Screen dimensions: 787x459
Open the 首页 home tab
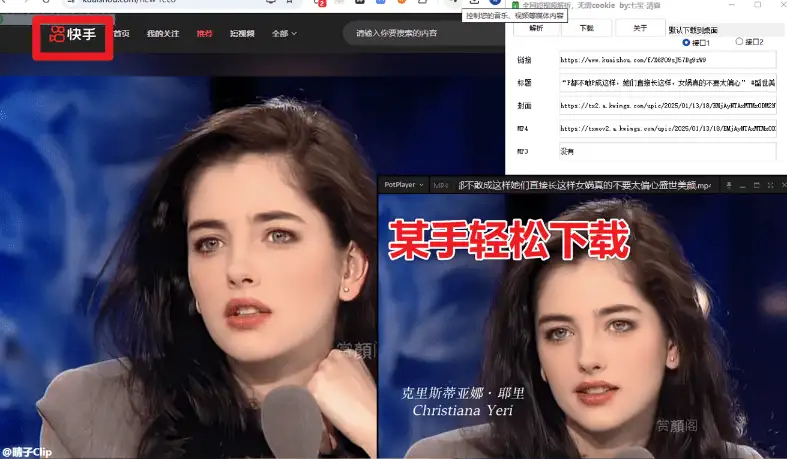(x=121, y=34)
